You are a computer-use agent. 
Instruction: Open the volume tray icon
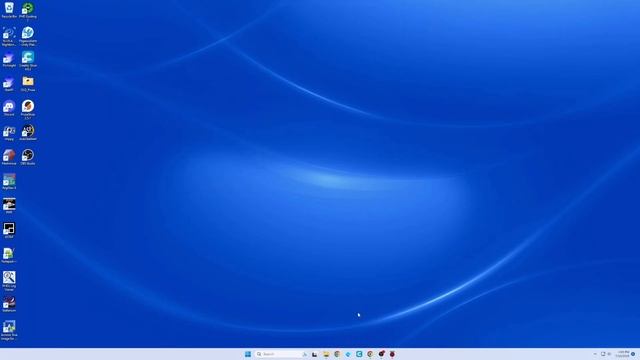pos(609,354)
